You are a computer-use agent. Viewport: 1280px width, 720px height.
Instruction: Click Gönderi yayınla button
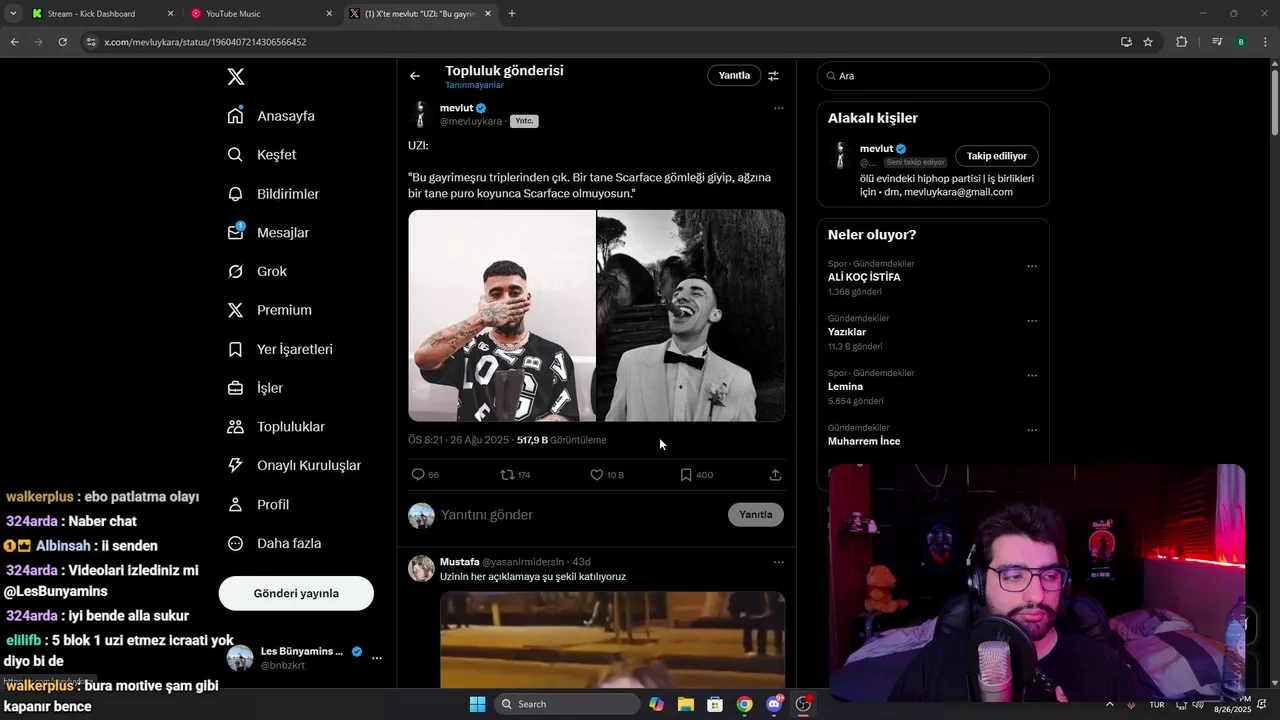tap(296, 593)
